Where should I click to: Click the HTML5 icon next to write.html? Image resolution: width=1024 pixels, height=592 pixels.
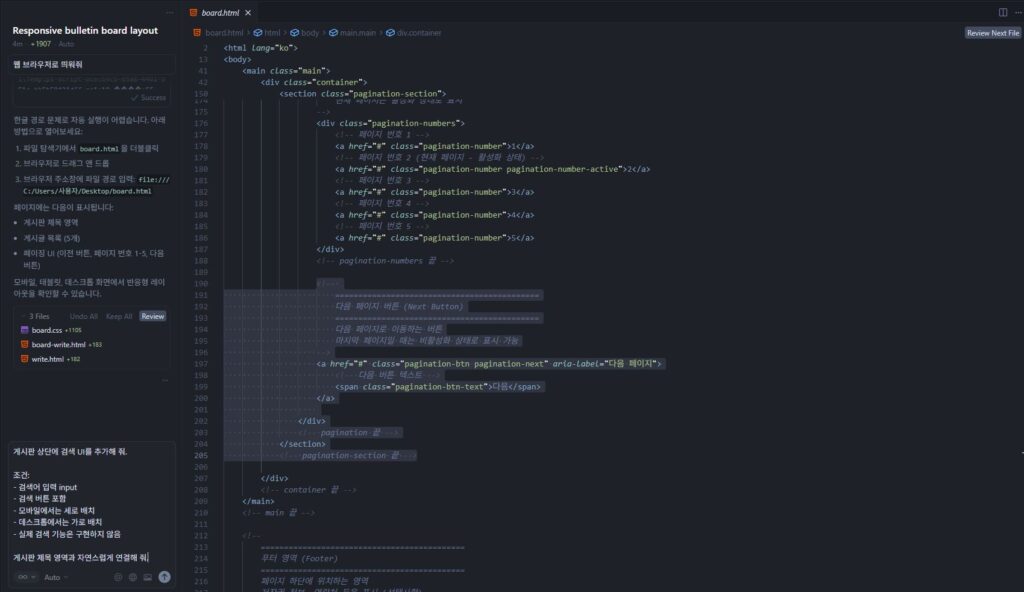coord(26,357)
